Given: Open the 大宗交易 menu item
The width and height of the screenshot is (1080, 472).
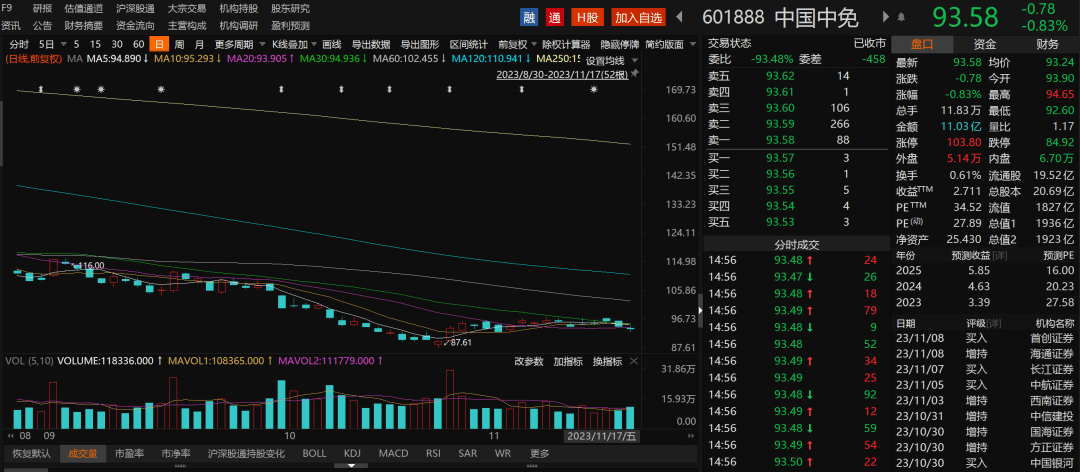Looking at the screenshot, I should 187,9.
